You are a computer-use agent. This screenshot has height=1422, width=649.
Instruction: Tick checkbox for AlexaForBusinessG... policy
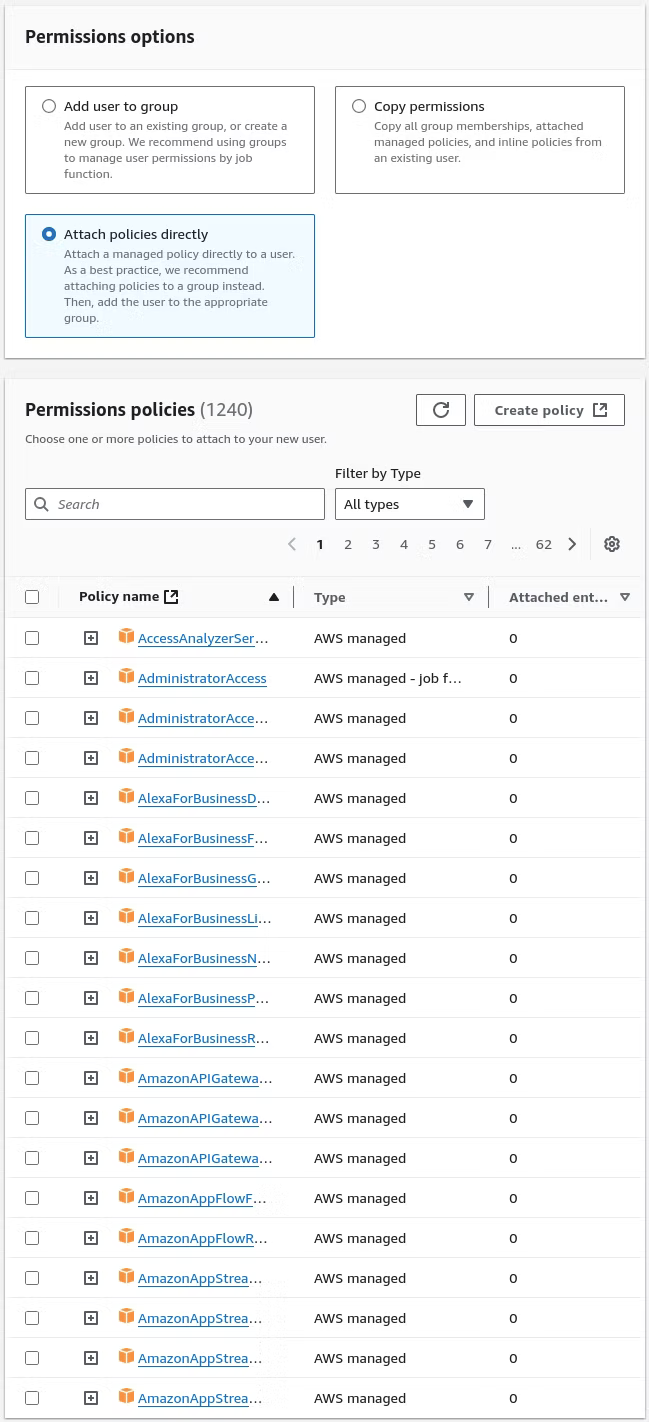pyautogui.click(x=32, y=878)
